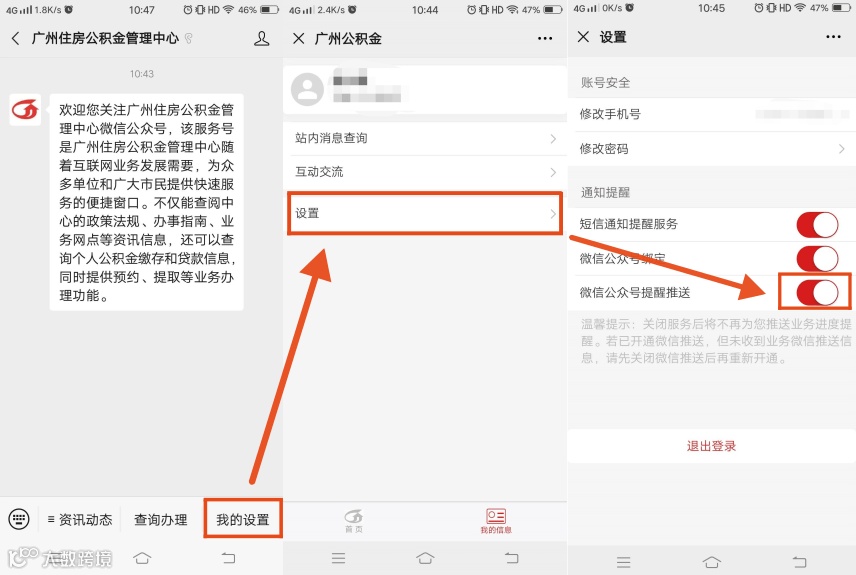Open 站内消息查询 row
856x575 pixels.
tap(425, 138)
